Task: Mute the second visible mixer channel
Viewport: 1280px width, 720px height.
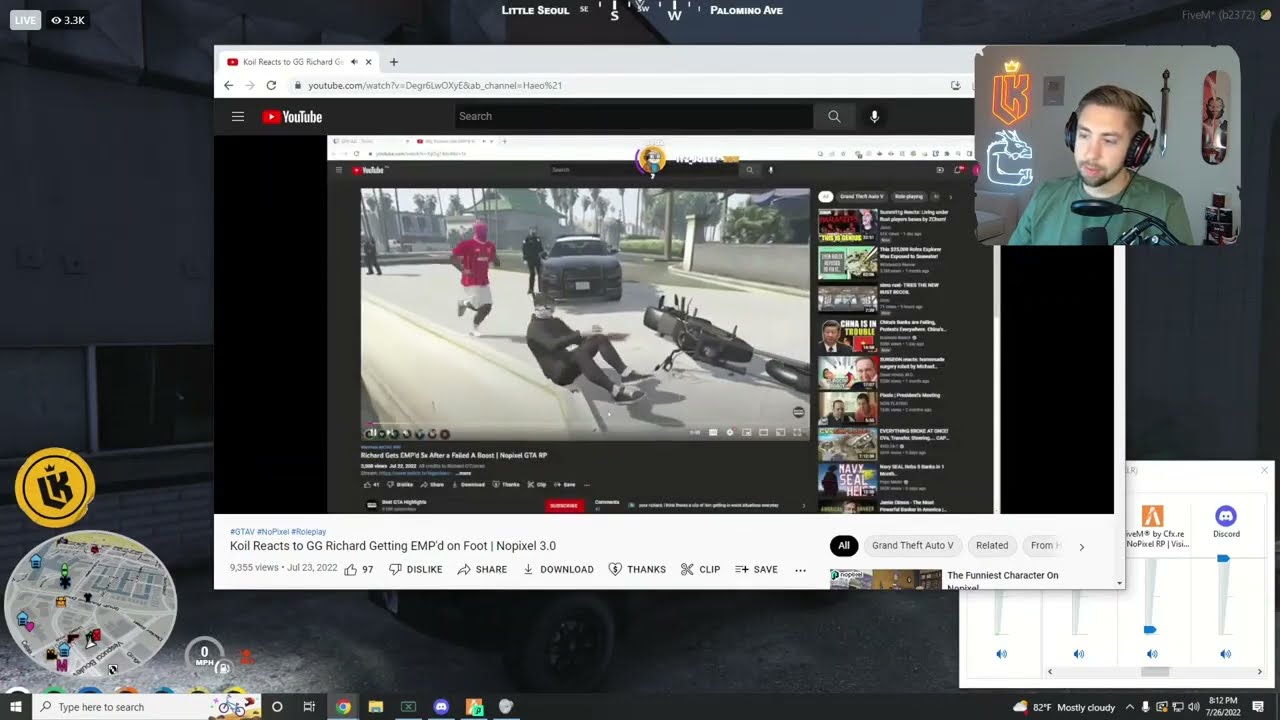Action: pos(1078,654)
